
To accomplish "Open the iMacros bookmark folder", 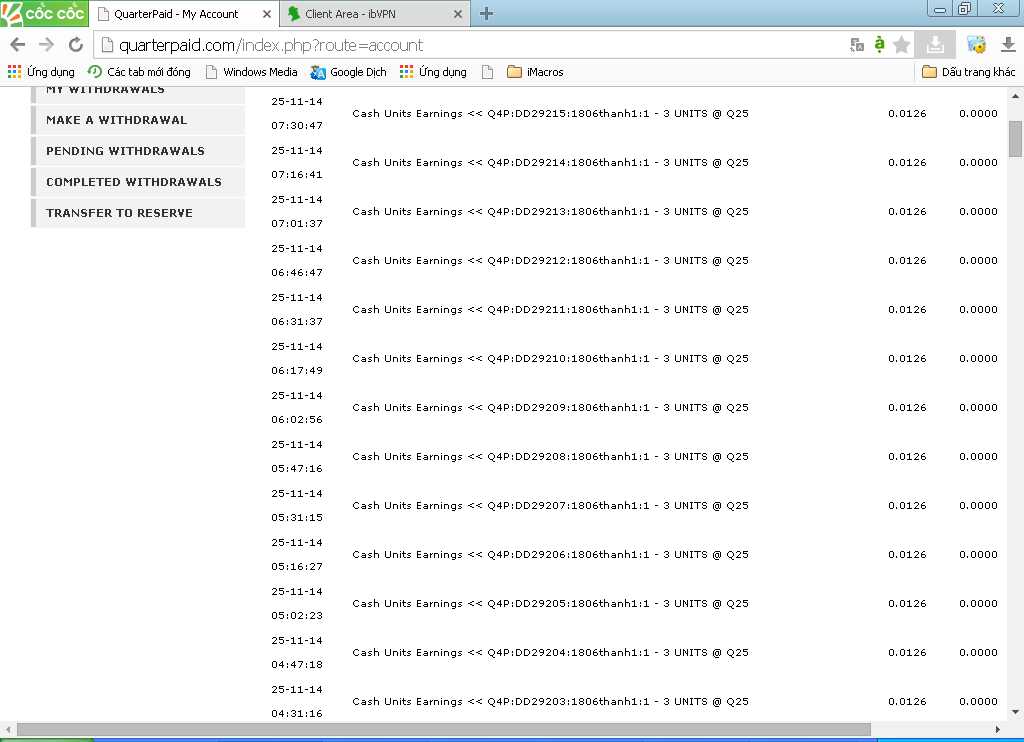I will tap(536, 72).
